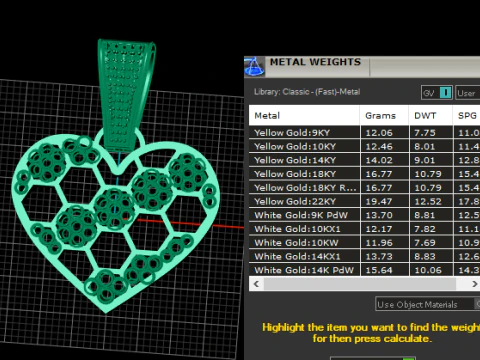Click the 19.47 grams cell
The width and height of the screenshot is (480, 360).
pyautogui.click(x=384, y=201)
